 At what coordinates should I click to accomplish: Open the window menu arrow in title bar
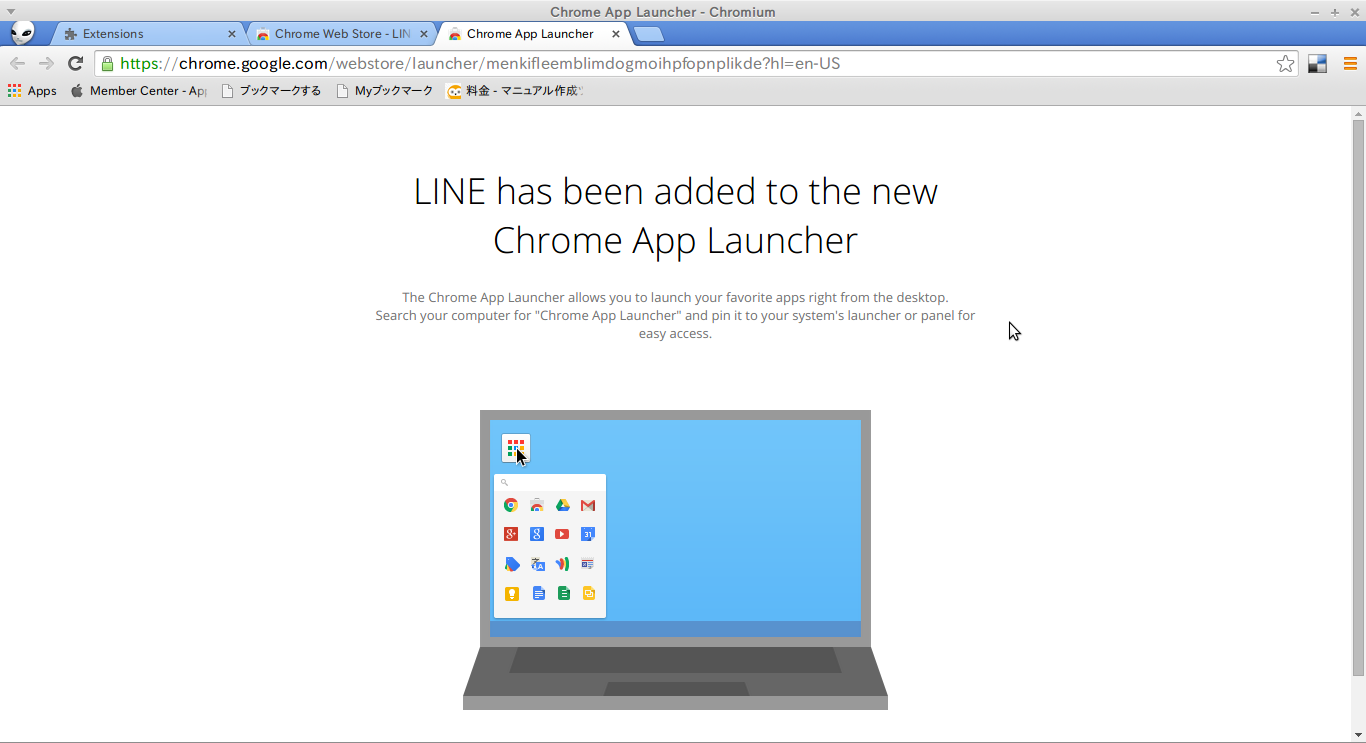click(10, 11)
